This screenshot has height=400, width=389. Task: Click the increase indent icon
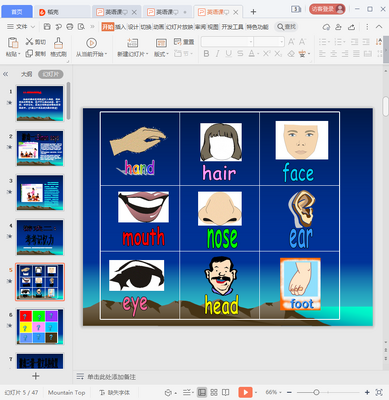(366, 42)
